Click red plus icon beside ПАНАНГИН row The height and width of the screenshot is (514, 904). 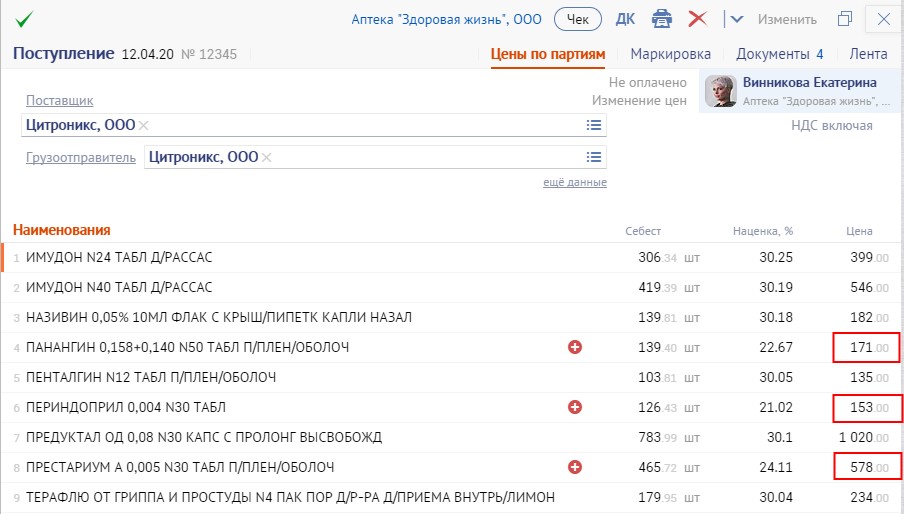[575, 347]
